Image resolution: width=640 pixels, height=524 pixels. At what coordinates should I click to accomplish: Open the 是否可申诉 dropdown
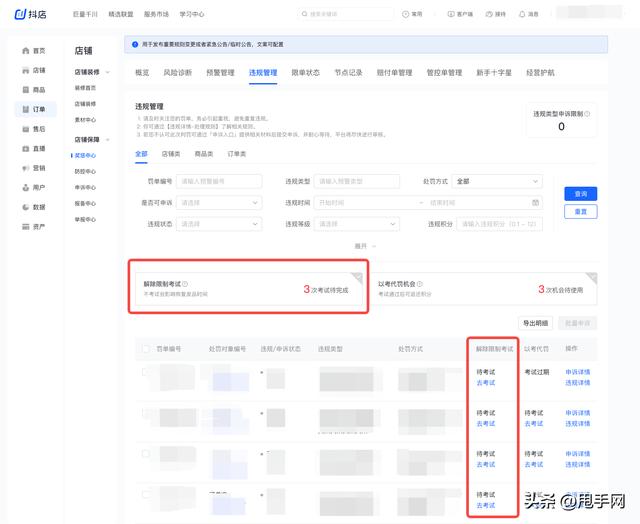click(x=218, y=202)
